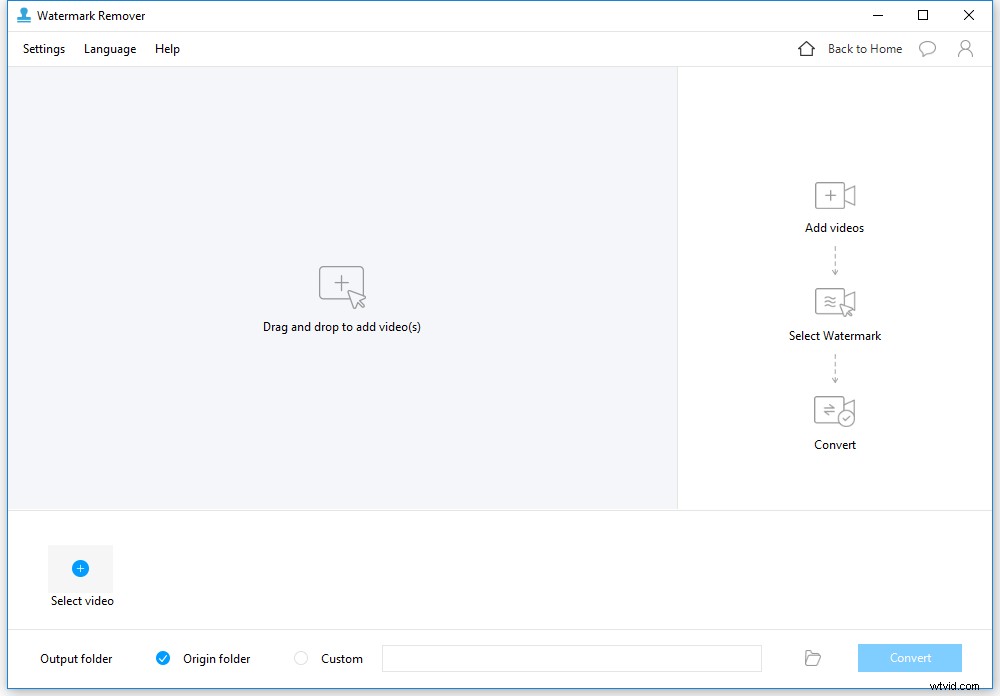Open the Language menu

pos(109,48)
